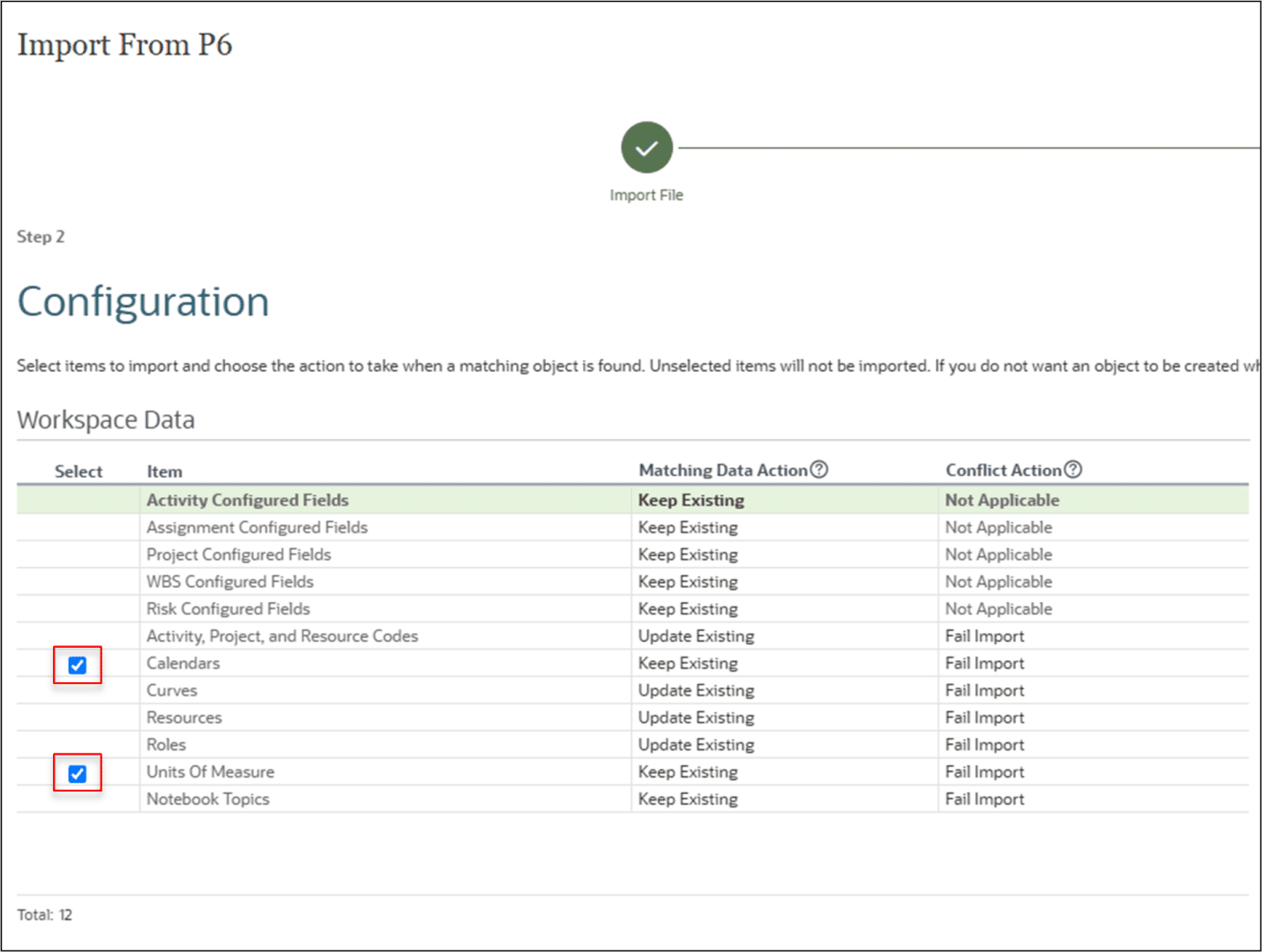
Task: Open Keep Existing action for Units Of Measure
Action: pyautogui.click(x=688, y=772)
